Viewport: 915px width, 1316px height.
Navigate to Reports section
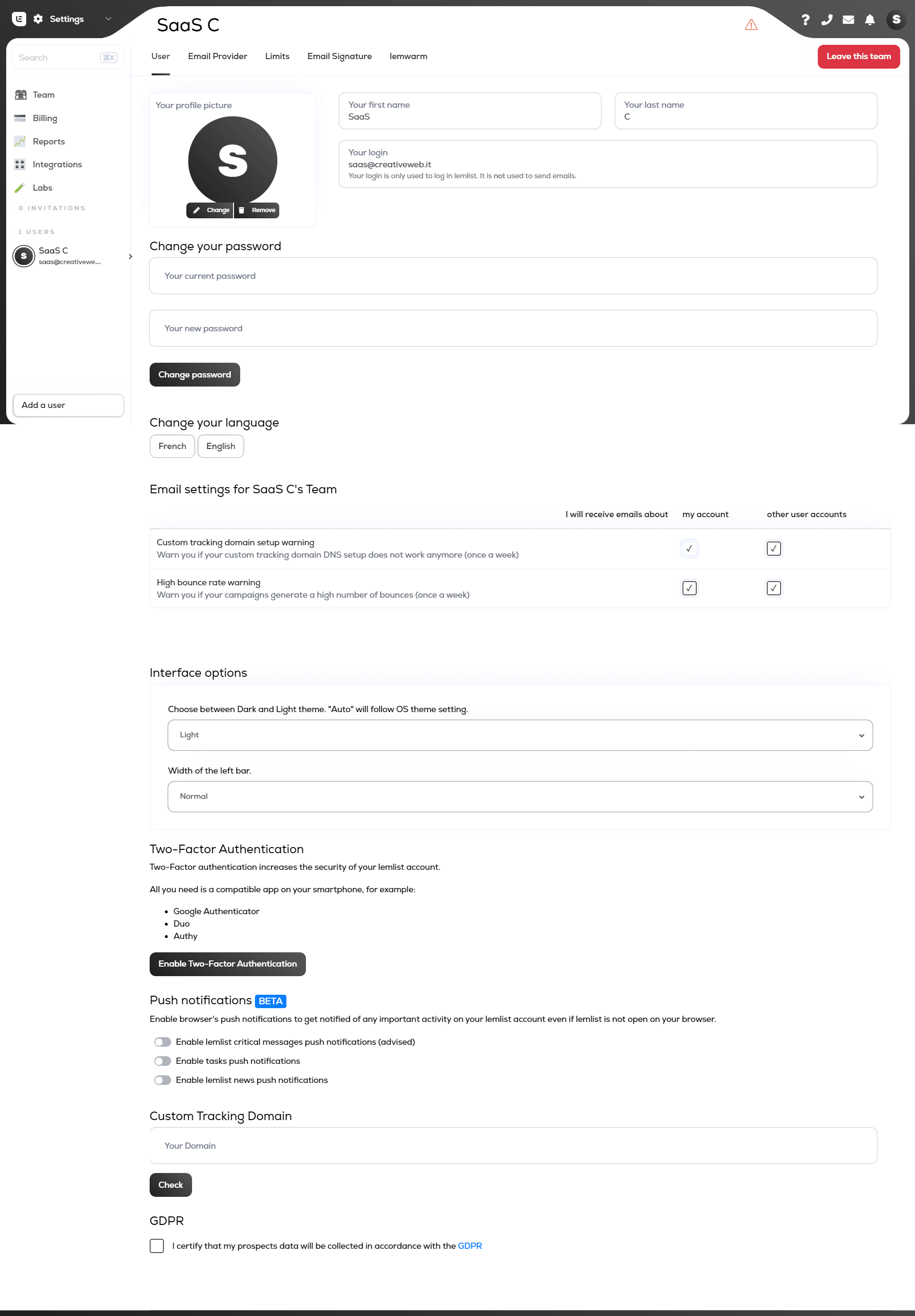click(x=48, y=141)
